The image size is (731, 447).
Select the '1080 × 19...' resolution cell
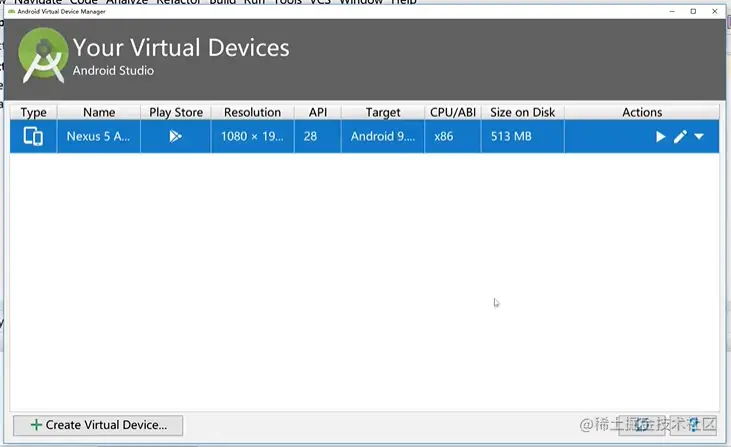point(252,137)
